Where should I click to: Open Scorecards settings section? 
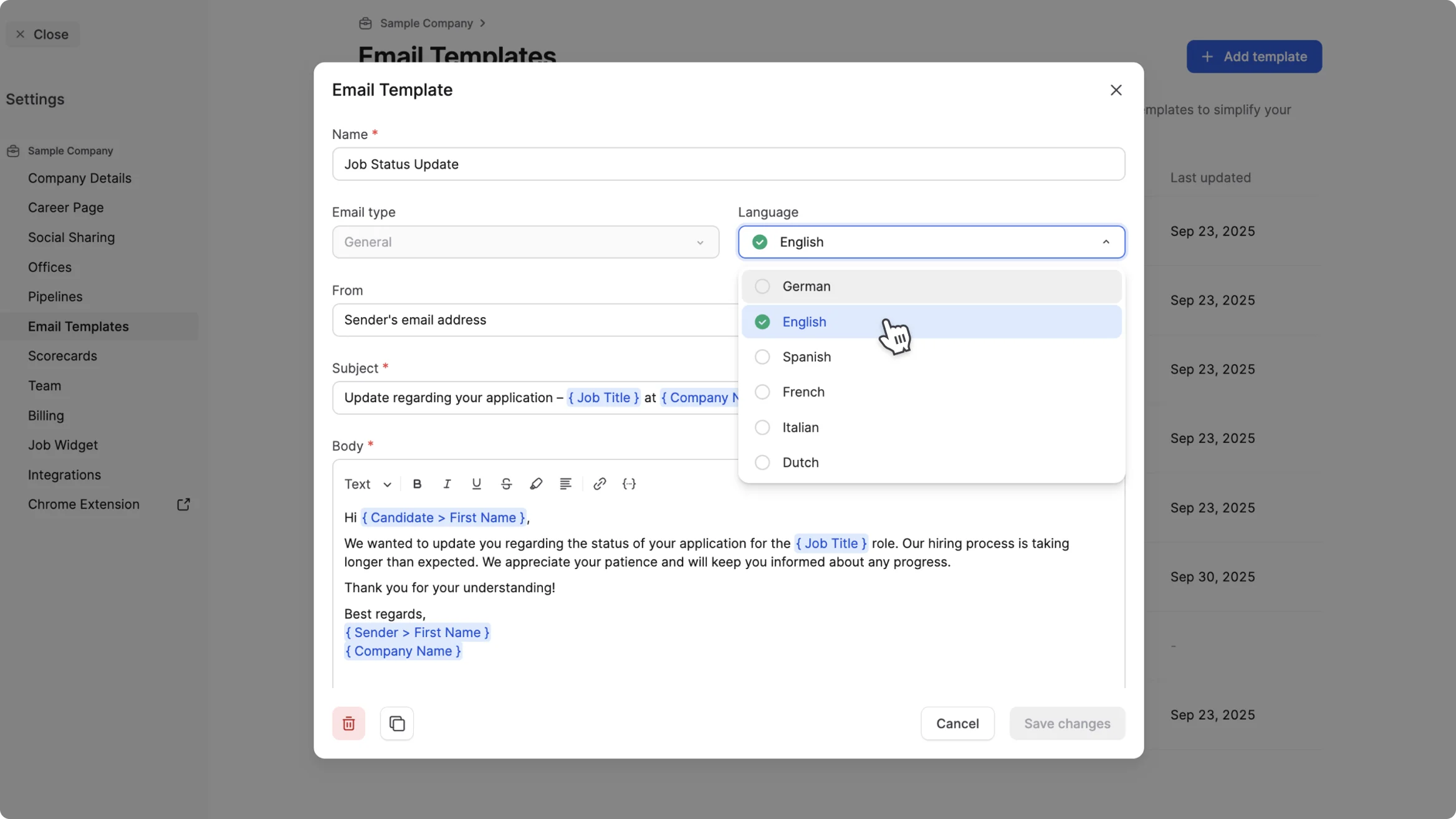(x=62, y=356)
